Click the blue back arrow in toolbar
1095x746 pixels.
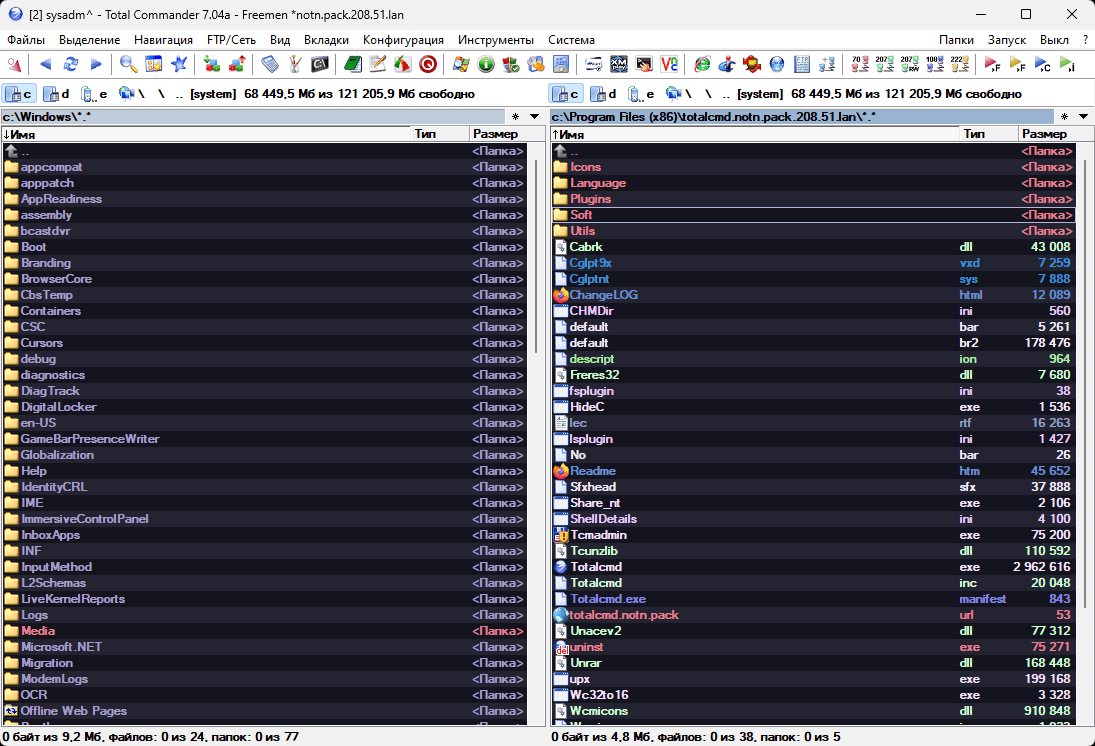[45, 65]
